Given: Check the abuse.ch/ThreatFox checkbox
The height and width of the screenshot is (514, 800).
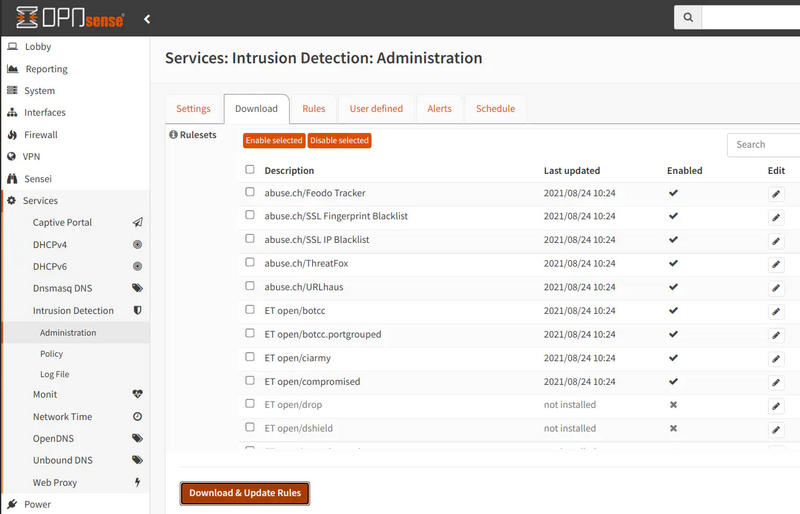Looking at the screenshot, I should 249,262.
